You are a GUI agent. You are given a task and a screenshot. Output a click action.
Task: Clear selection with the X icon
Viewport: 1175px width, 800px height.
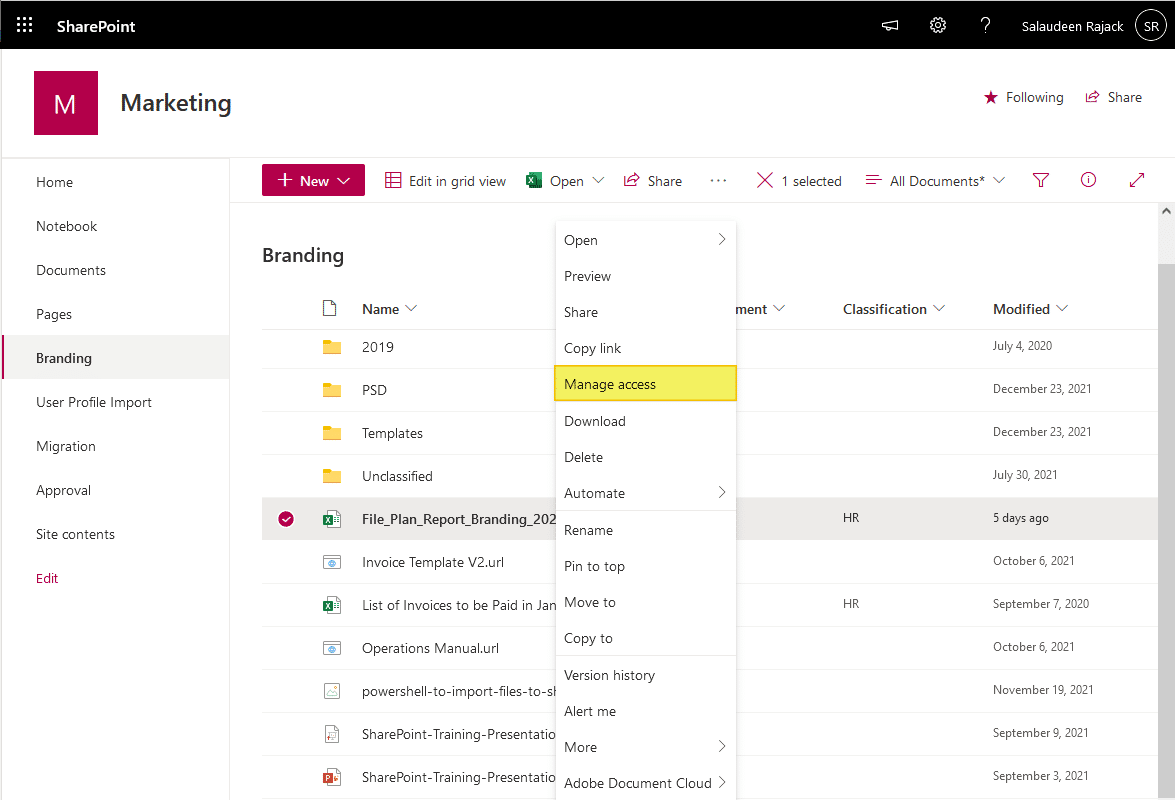pyautogui.click(x=764, y=181)
